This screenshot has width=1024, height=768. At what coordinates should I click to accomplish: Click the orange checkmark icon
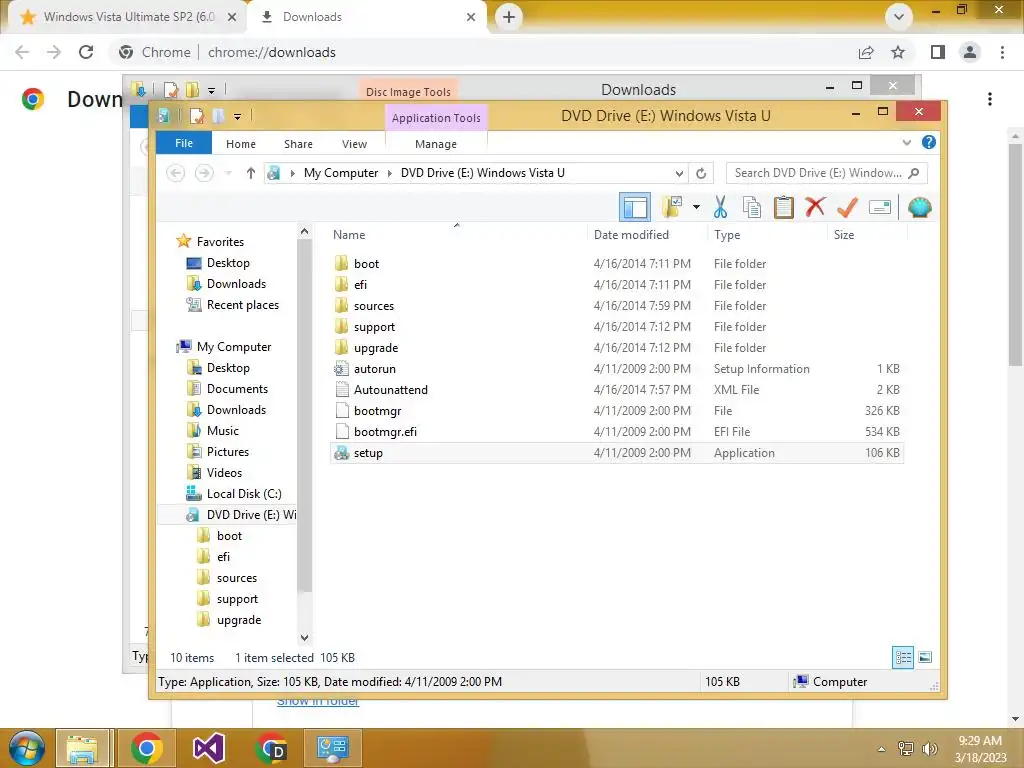click(847, 208)
